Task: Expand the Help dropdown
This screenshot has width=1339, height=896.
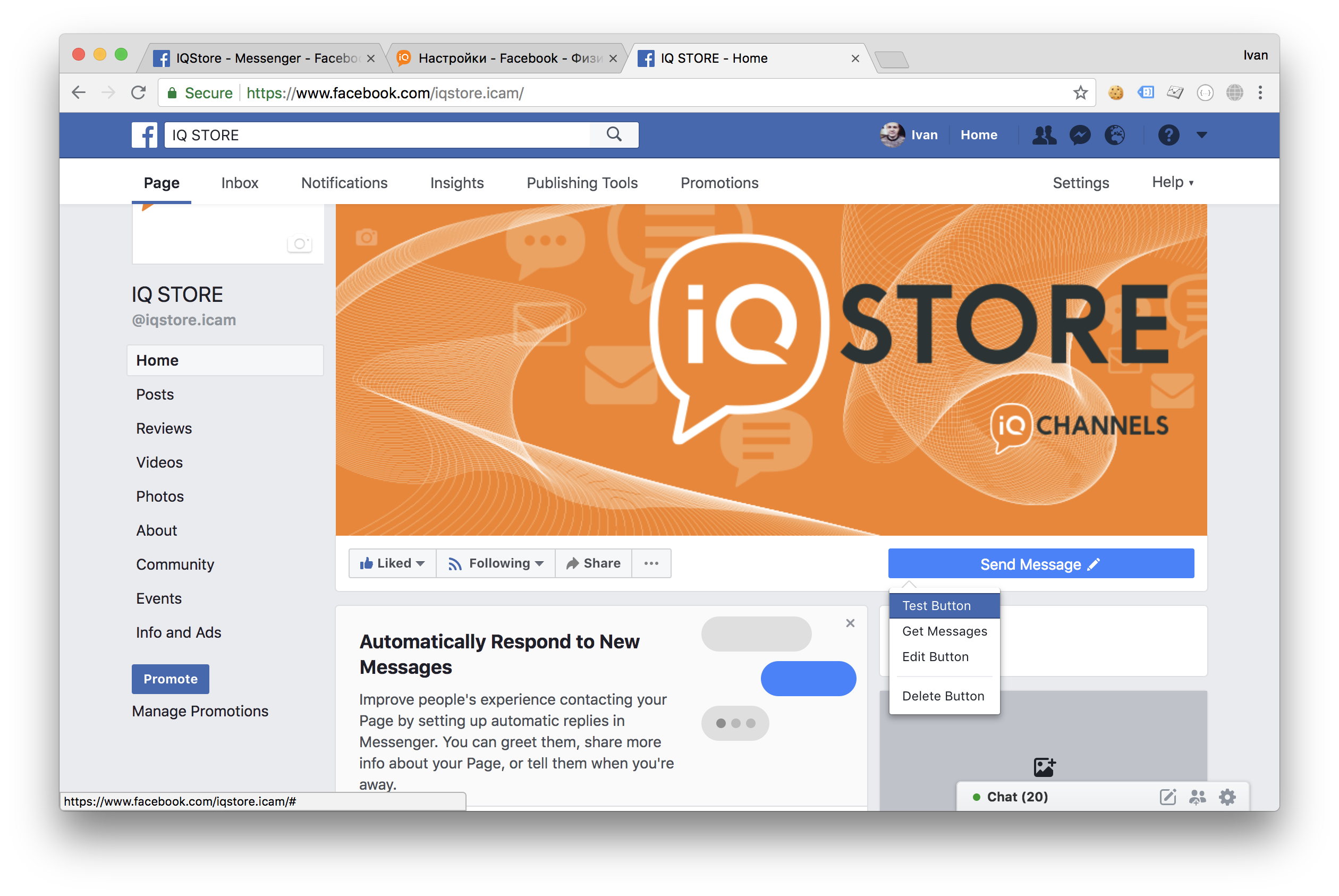Action: tap(1173, 182)
